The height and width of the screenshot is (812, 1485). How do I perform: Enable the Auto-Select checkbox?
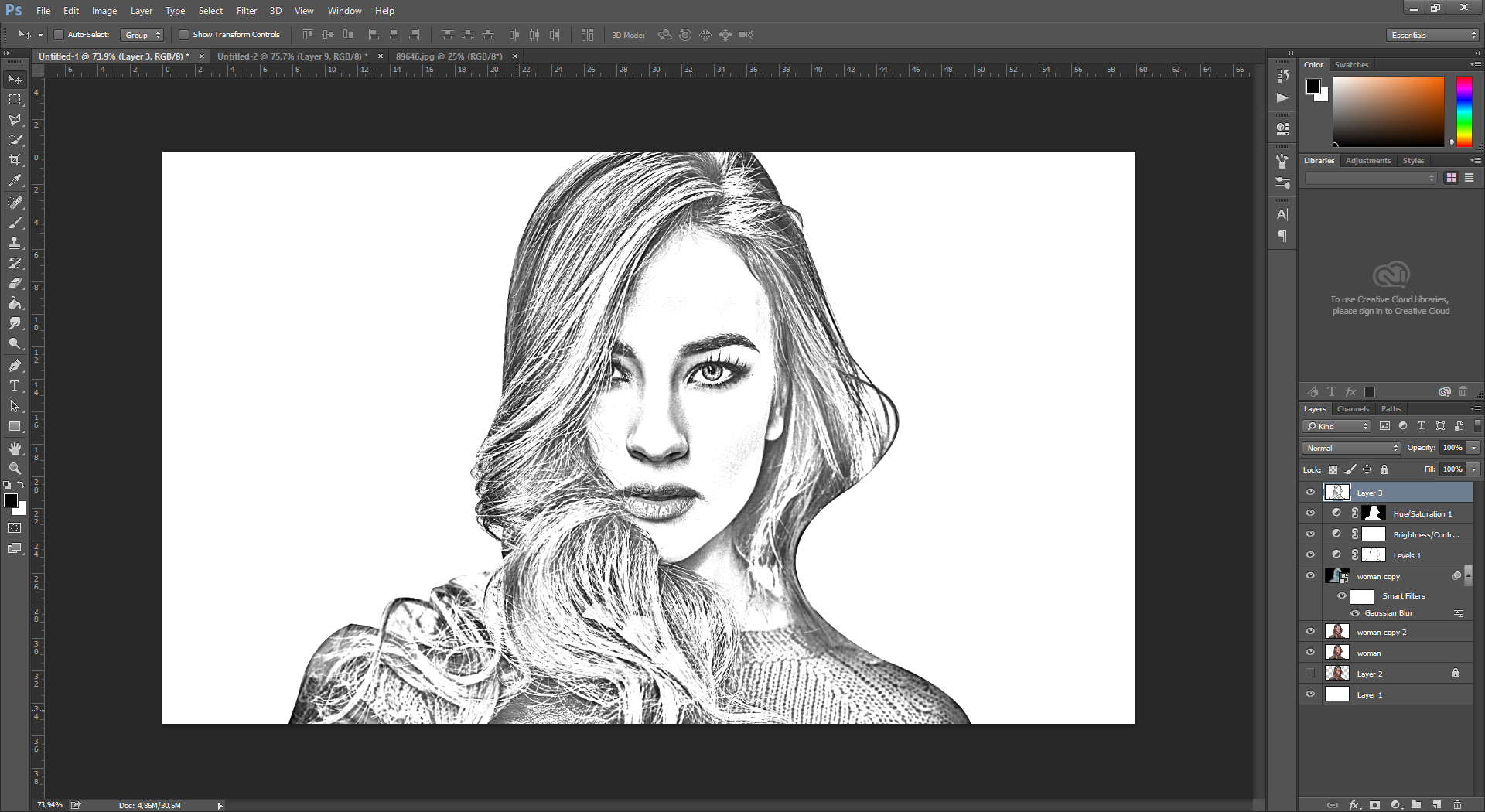tap(59, 34)
